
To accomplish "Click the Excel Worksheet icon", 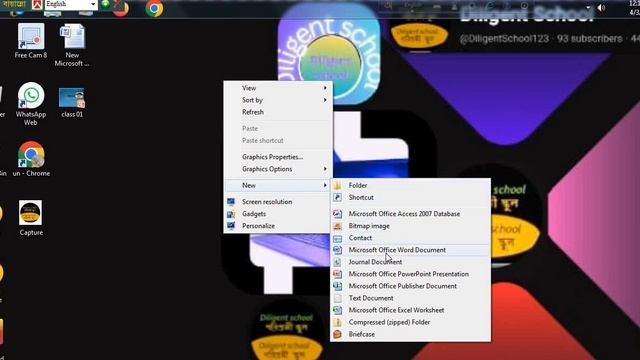I will pos(338,310).
